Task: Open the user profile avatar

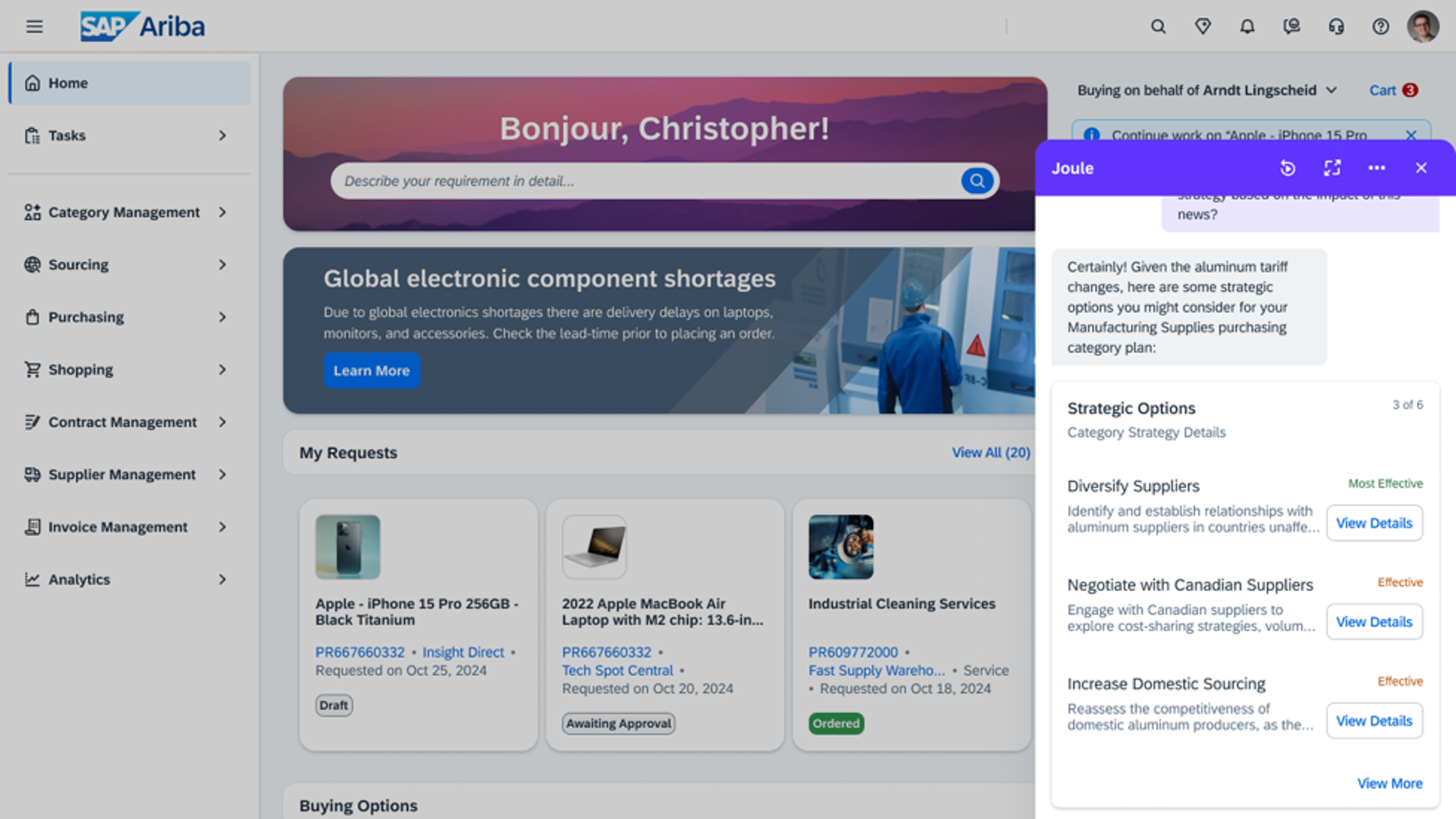Action: pos(1423,27)
